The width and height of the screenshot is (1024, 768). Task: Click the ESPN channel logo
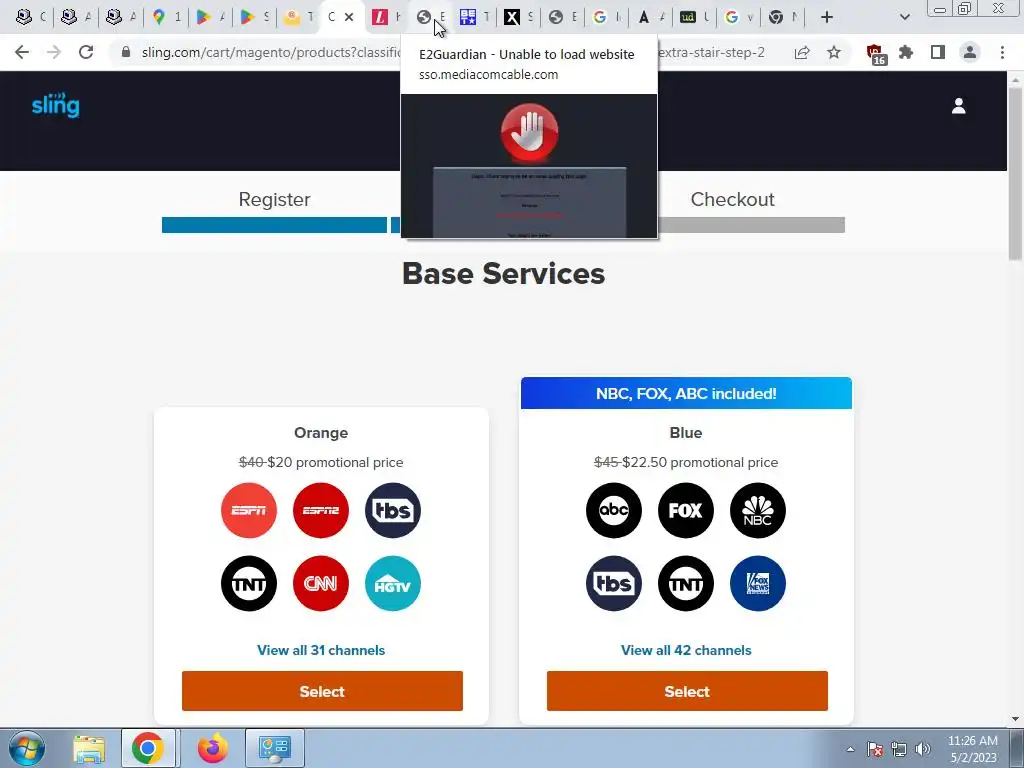tap(249, 510)
